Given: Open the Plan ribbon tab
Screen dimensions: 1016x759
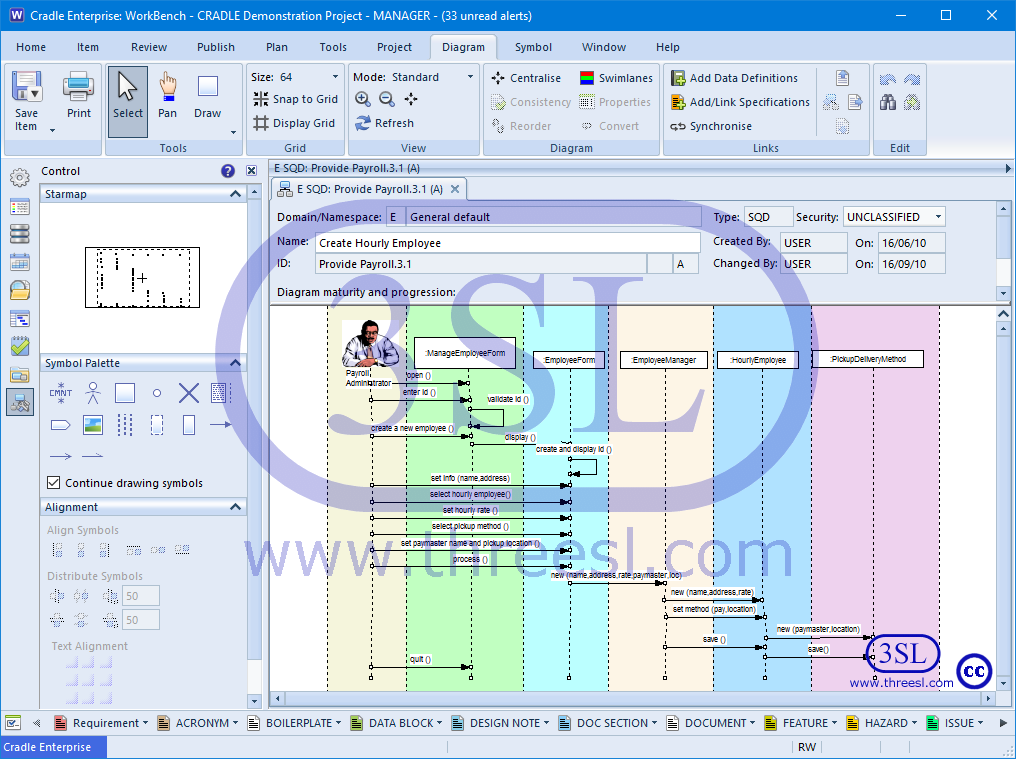Looking at the screenshot, I should pos(277,47).
